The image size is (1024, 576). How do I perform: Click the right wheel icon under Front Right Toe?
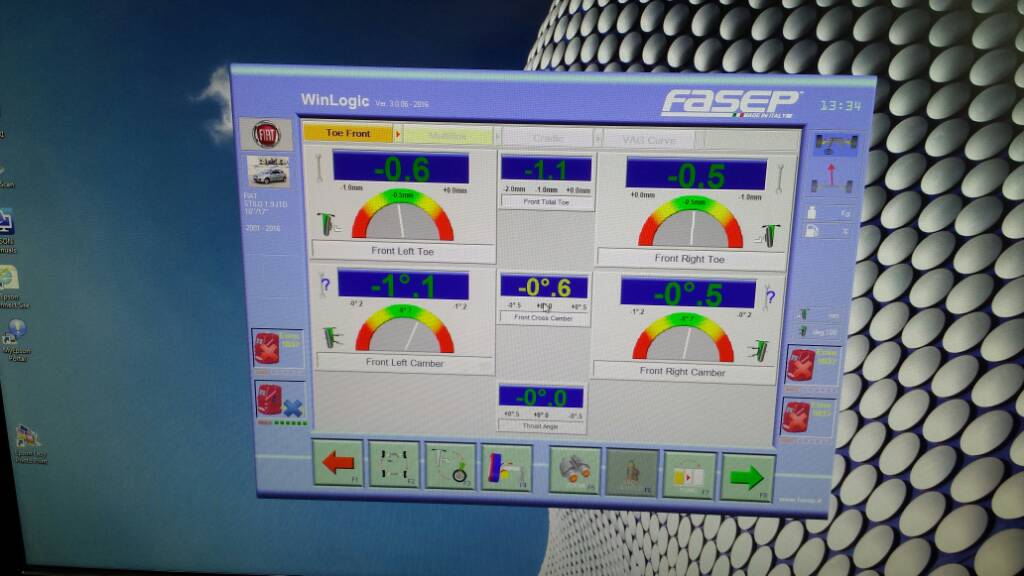769,236
